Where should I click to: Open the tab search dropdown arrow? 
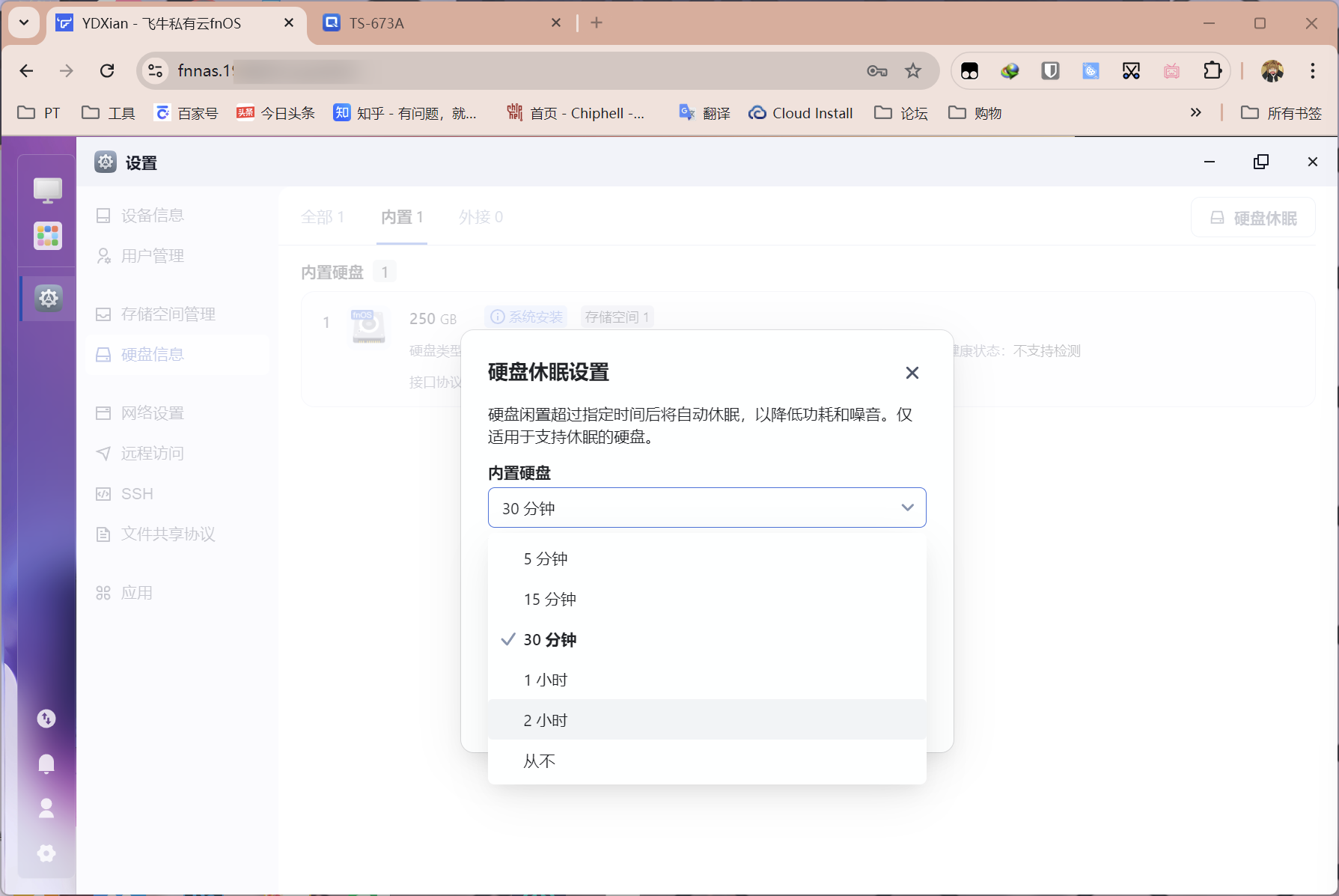tap(24, 22)
